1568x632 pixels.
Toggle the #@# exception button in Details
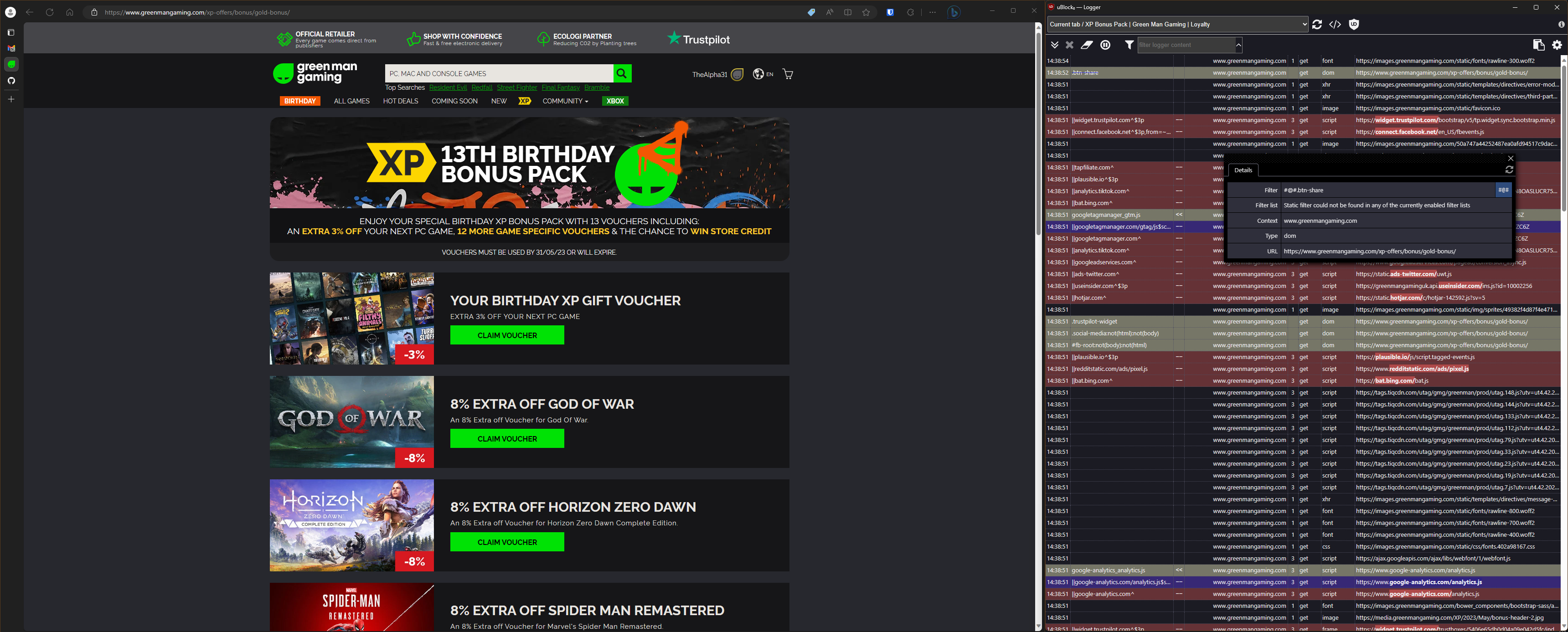(1503, 190)
